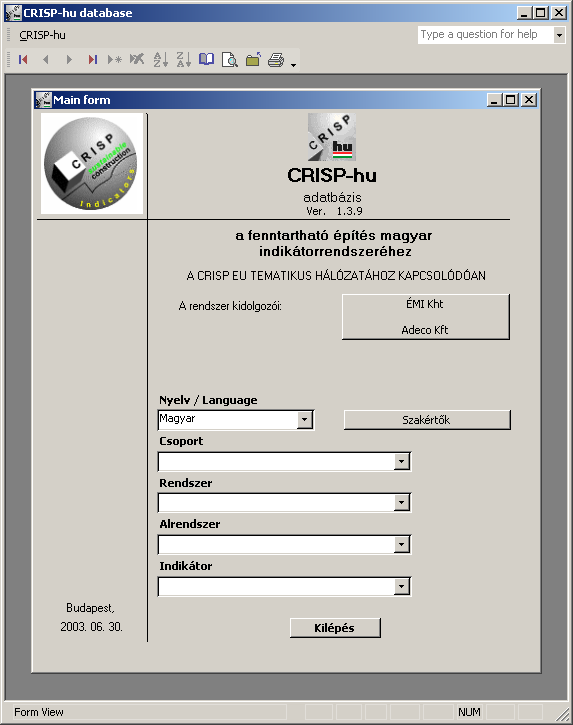Screen dimensions: 573x725
Task: Open the CRISP-hu menu
Action: [43, 35]
